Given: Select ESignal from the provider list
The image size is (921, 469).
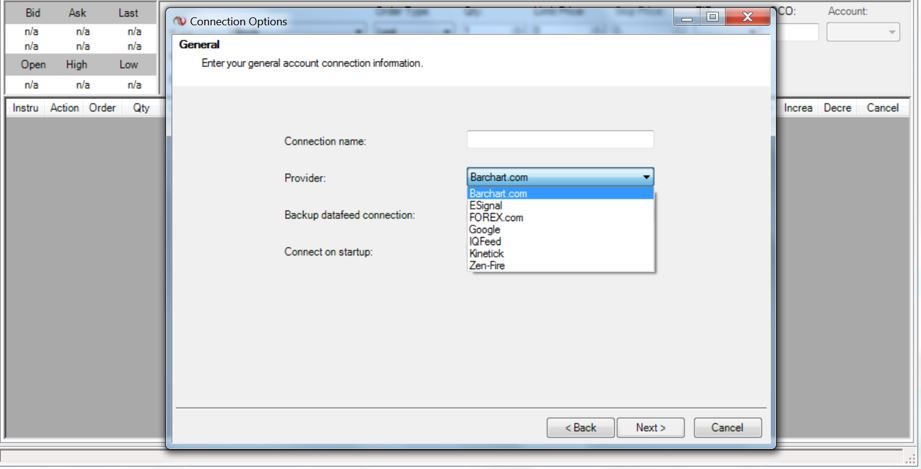Looking at the screenshot, I should [560, 206].
